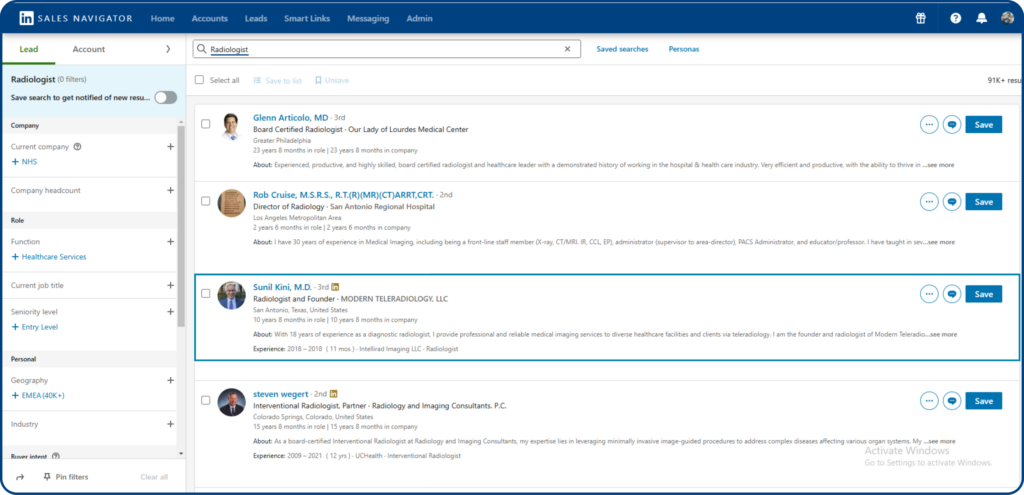Switch to the Account tab
Screen dimensions: 1024x495
(x=89, y=49)
